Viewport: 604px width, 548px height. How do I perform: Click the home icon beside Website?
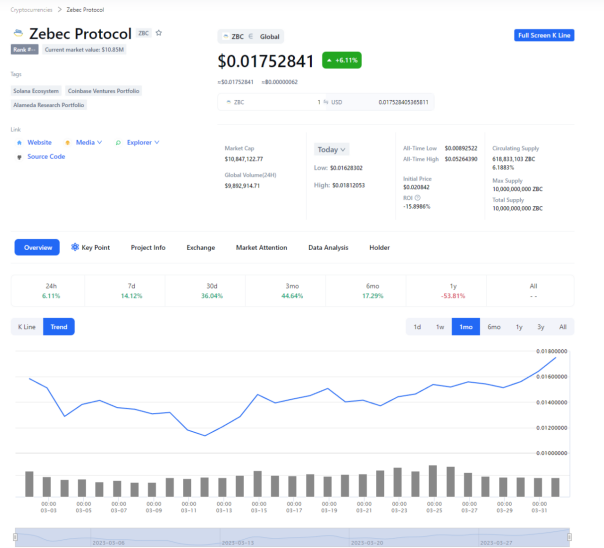click(x=19, y=143)
